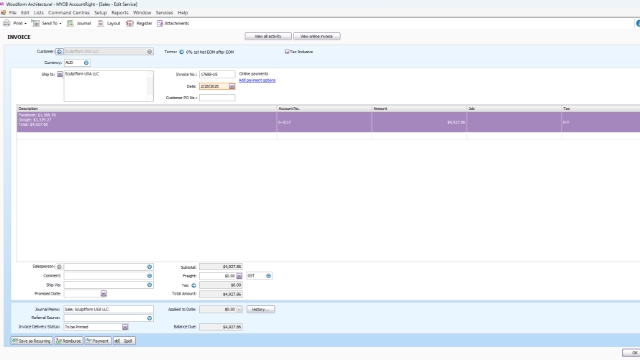Image resolution: width=640 pixels, height=360 pixels.
Task: Open the Customer dropdown list
Action: tap(149, 51)
